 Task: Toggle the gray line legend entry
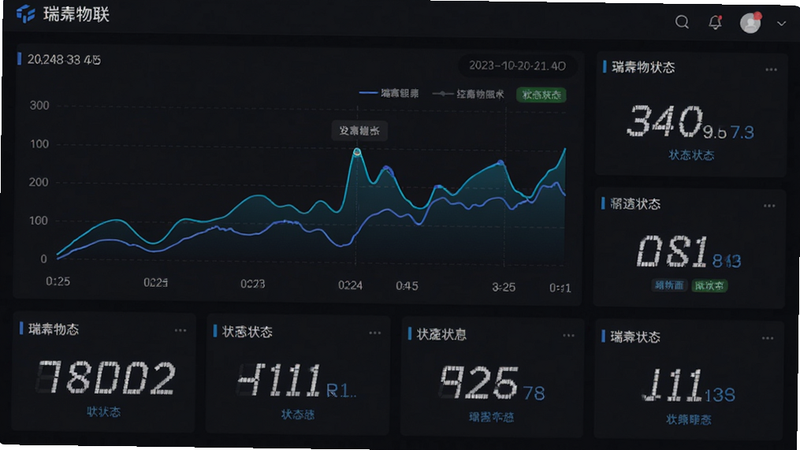click(x=468, y=94)
